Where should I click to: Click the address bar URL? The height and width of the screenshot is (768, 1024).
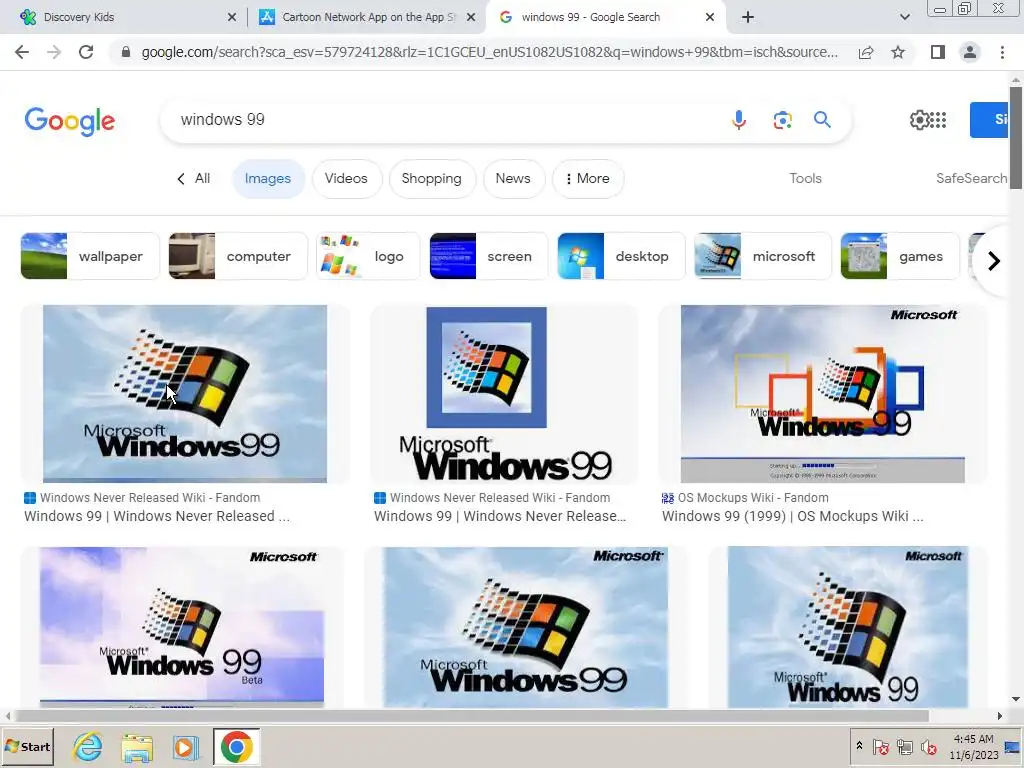coord(489,52)
